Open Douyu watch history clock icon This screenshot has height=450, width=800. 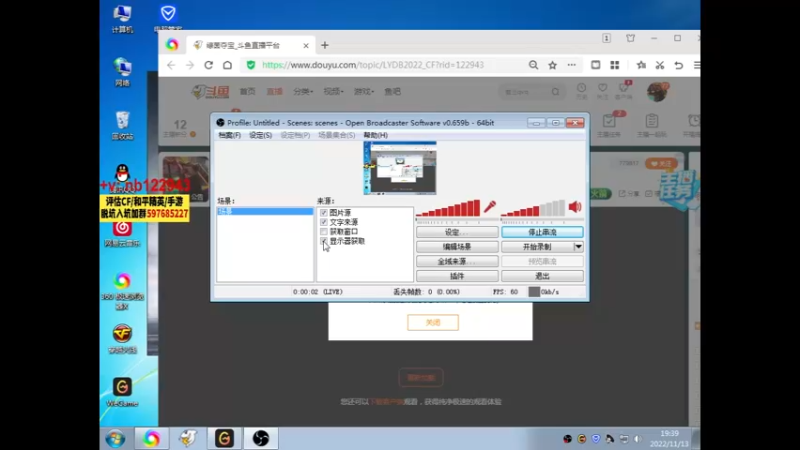click(x=581, y=88)
